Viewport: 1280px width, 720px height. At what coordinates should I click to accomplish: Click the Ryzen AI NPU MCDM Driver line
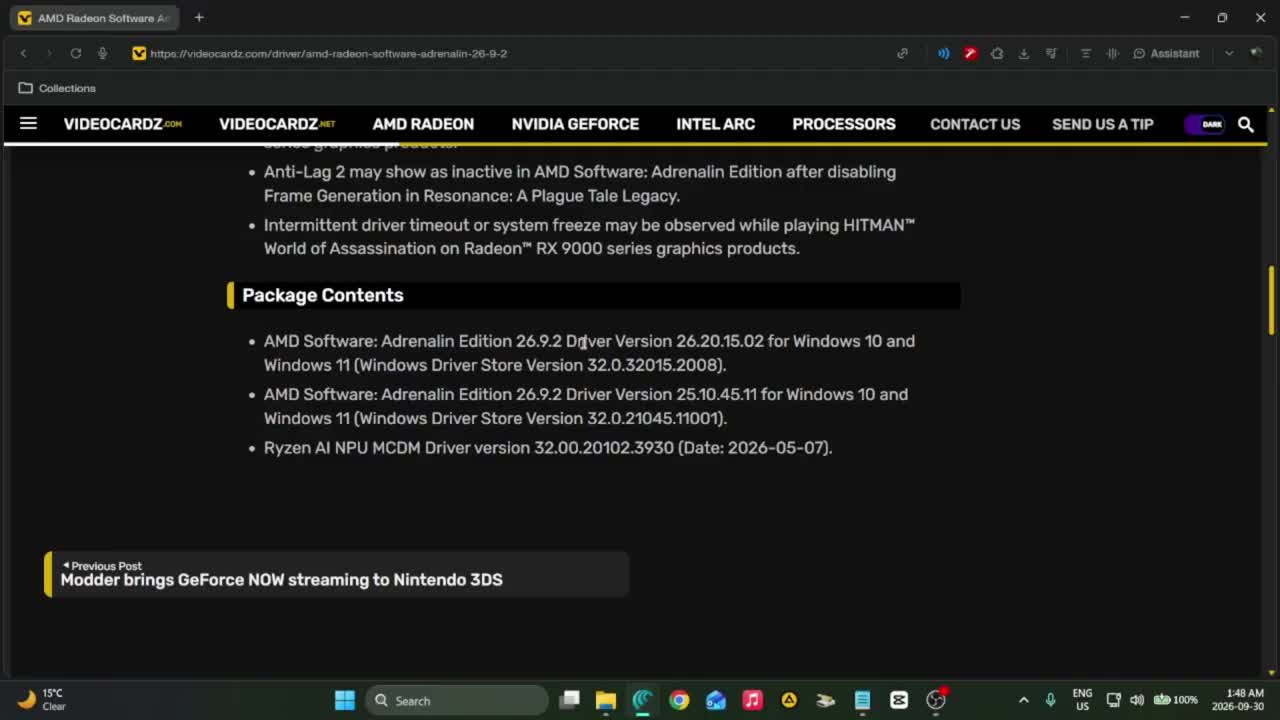(548, 447)
